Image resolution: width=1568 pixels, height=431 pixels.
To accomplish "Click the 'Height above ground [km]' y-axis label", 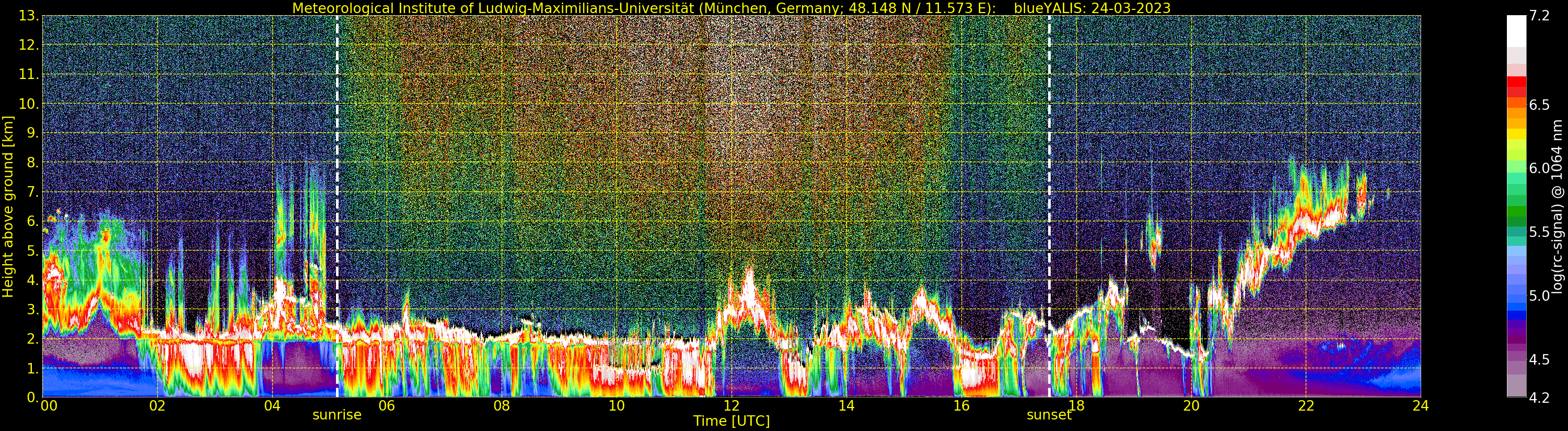I will (8, 206).
